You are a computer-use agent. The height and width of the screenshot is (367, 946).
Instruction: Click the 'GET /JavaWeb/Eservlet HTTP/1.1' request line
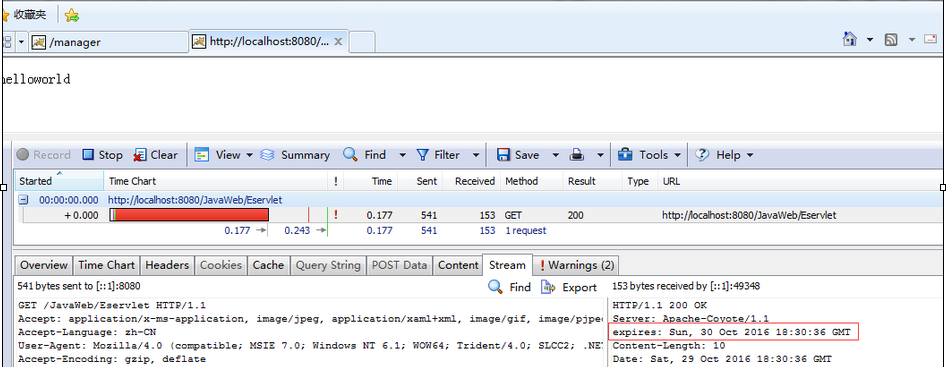(x=112, y=305)
